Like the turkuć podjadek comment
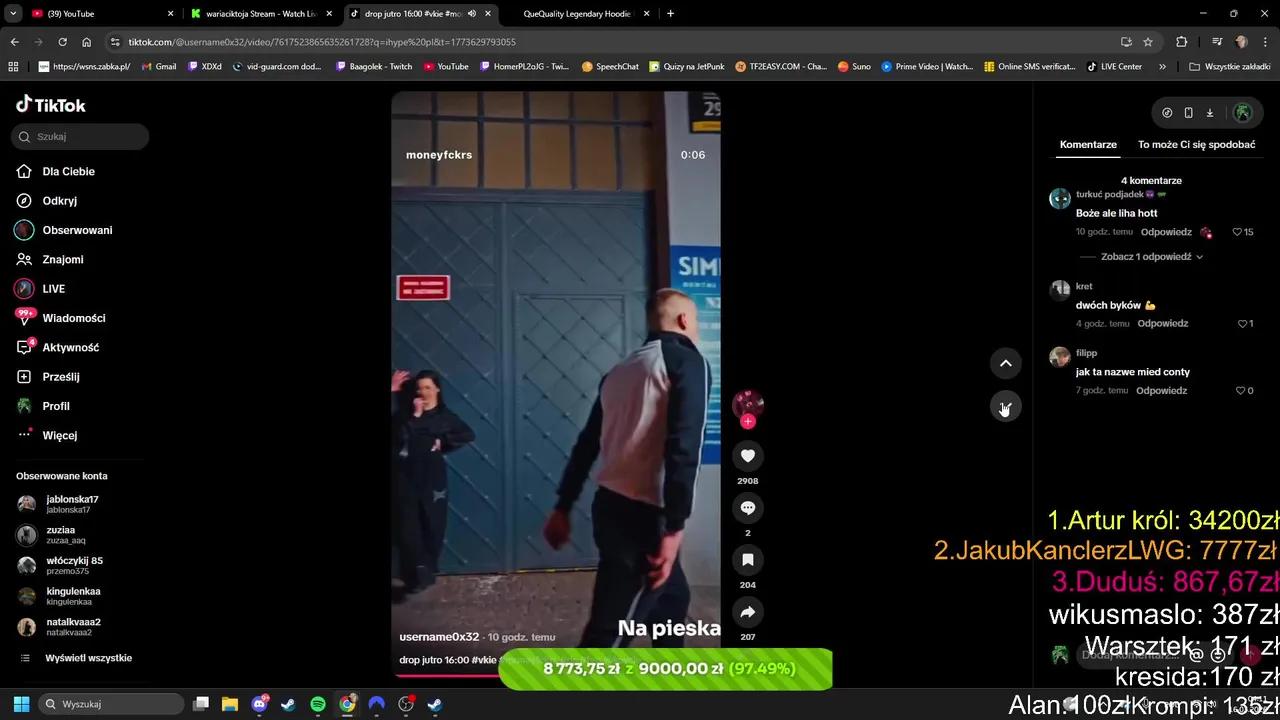This screenshot has height=720, width=1280. point(1237,232)
